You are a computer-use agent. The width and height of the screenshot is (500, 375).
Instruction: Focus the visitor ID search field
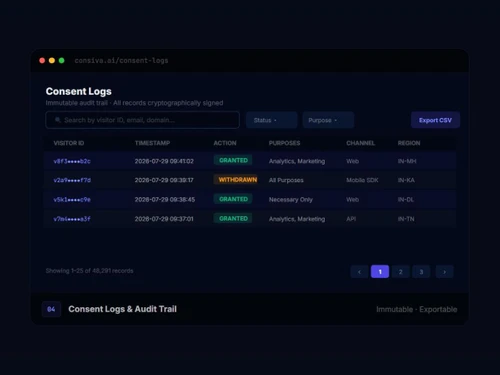coord(142,120)
